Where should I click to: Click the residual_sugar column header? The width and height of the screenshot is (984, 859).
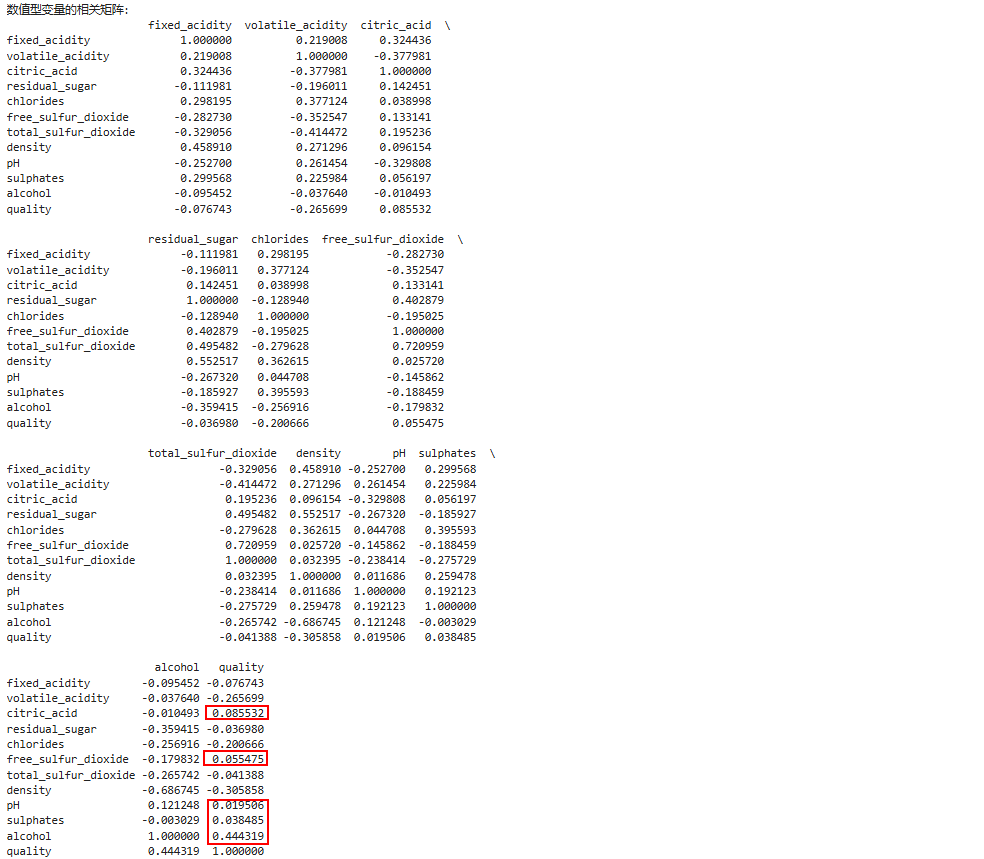click(x=193, y=239)
